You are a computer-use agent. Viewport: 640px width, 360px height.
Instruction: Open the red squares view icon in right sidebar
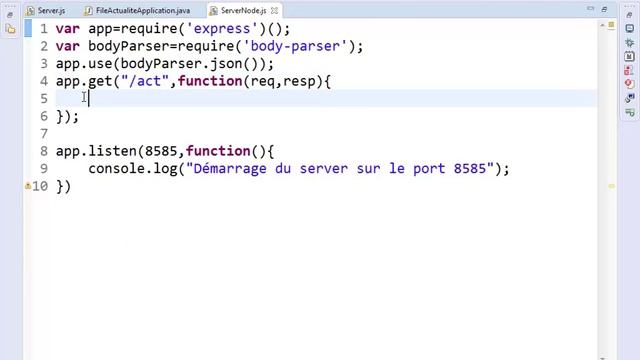coord(629,70)
